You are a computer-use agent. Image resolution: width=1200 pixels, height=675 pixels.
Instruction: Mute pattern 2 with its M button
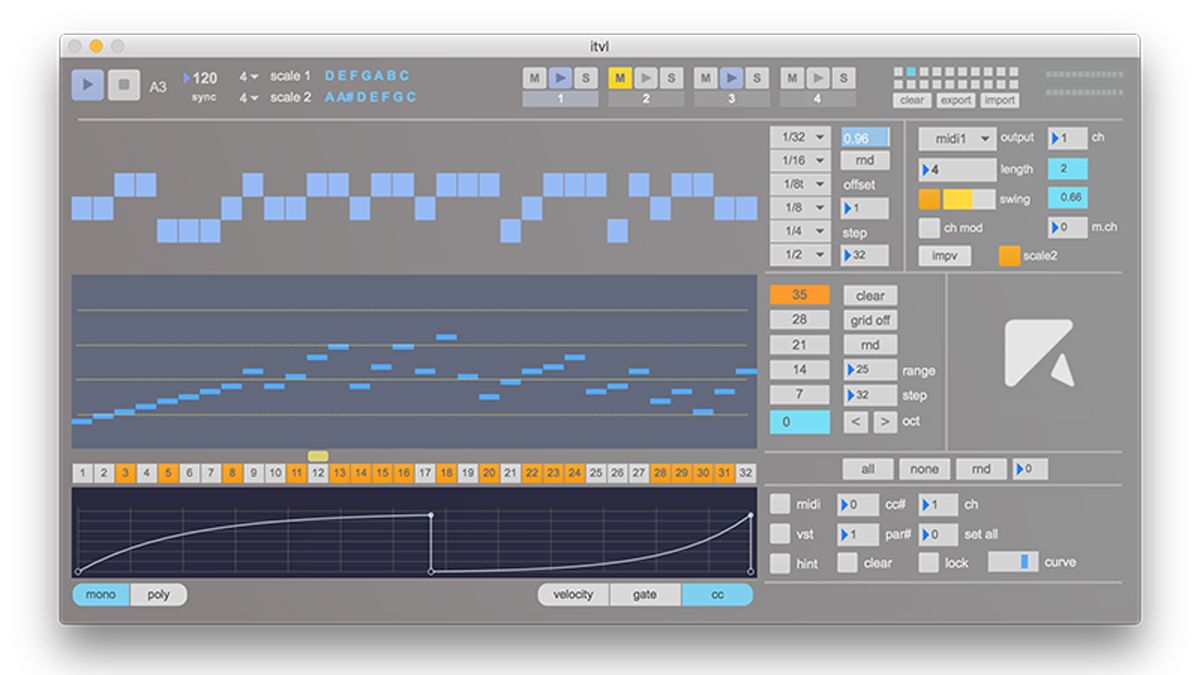pos(618,78)
